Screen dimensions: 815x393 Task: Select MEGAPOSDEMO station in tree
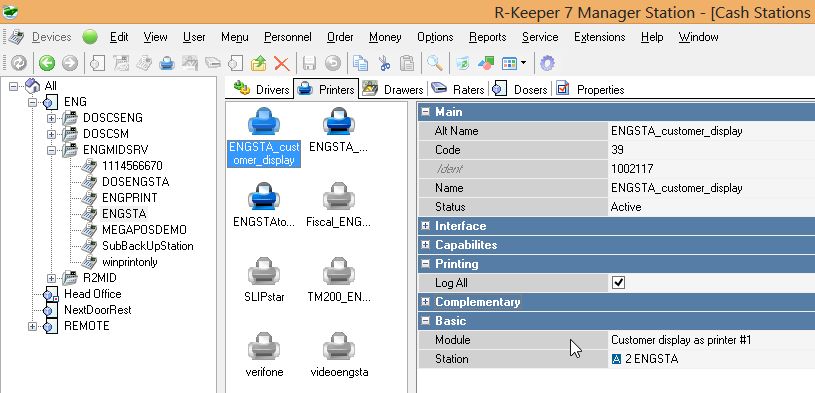144,230
